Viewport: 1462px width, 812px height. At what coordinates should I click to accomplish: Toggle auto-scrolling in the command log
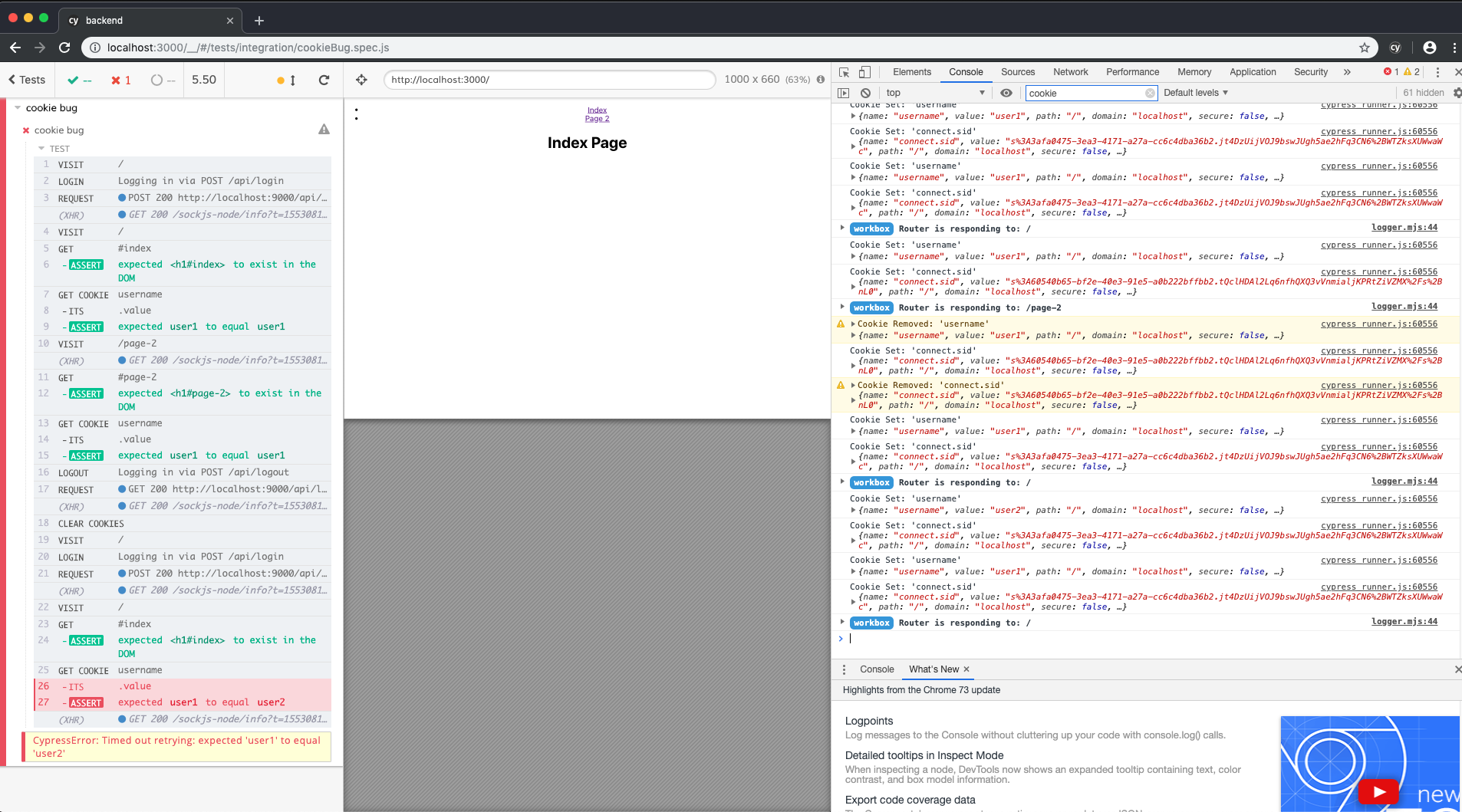coord(285,79)
